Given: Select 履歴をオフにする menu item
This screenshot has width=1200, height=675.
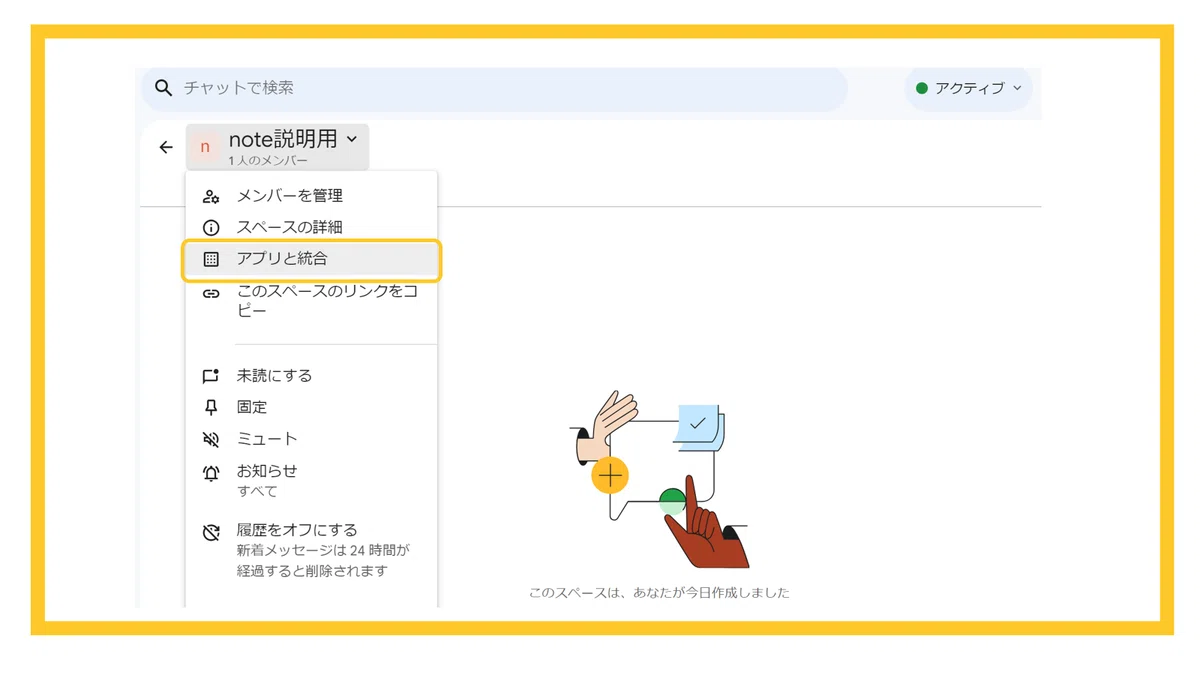Looking at the screenshot, I should [311, 550].
